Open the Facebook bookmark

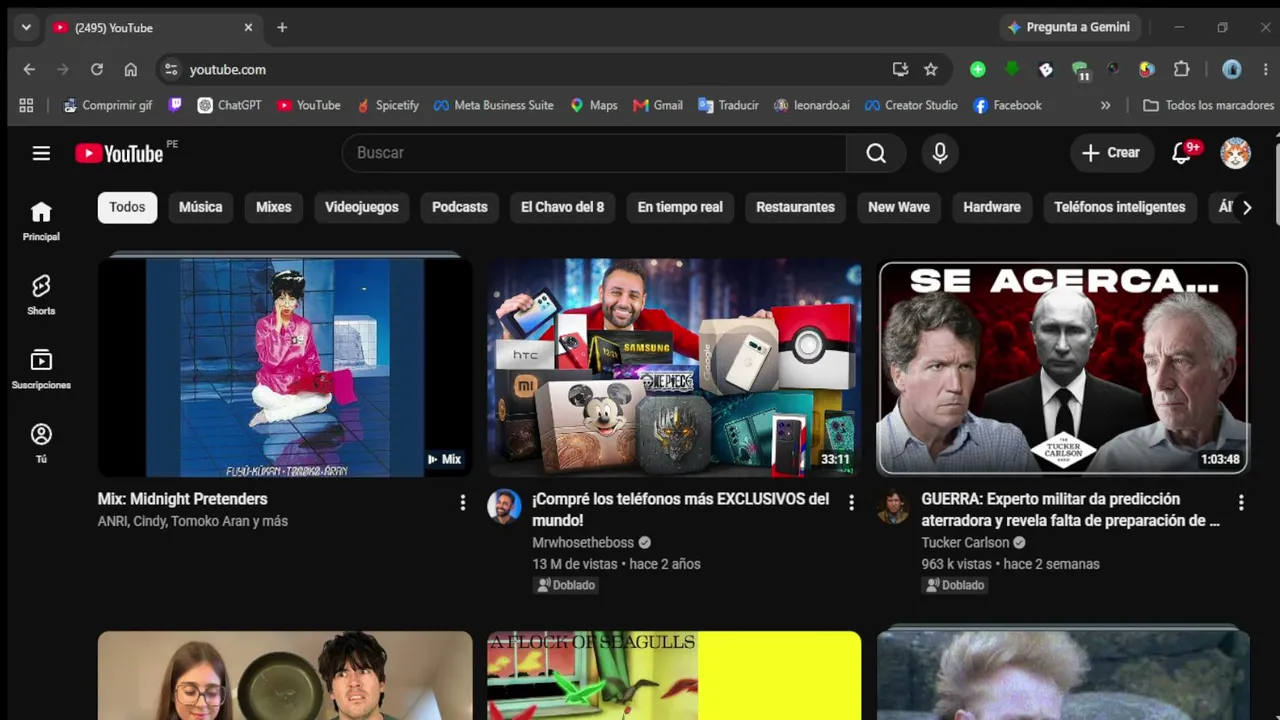[1007, 105]
